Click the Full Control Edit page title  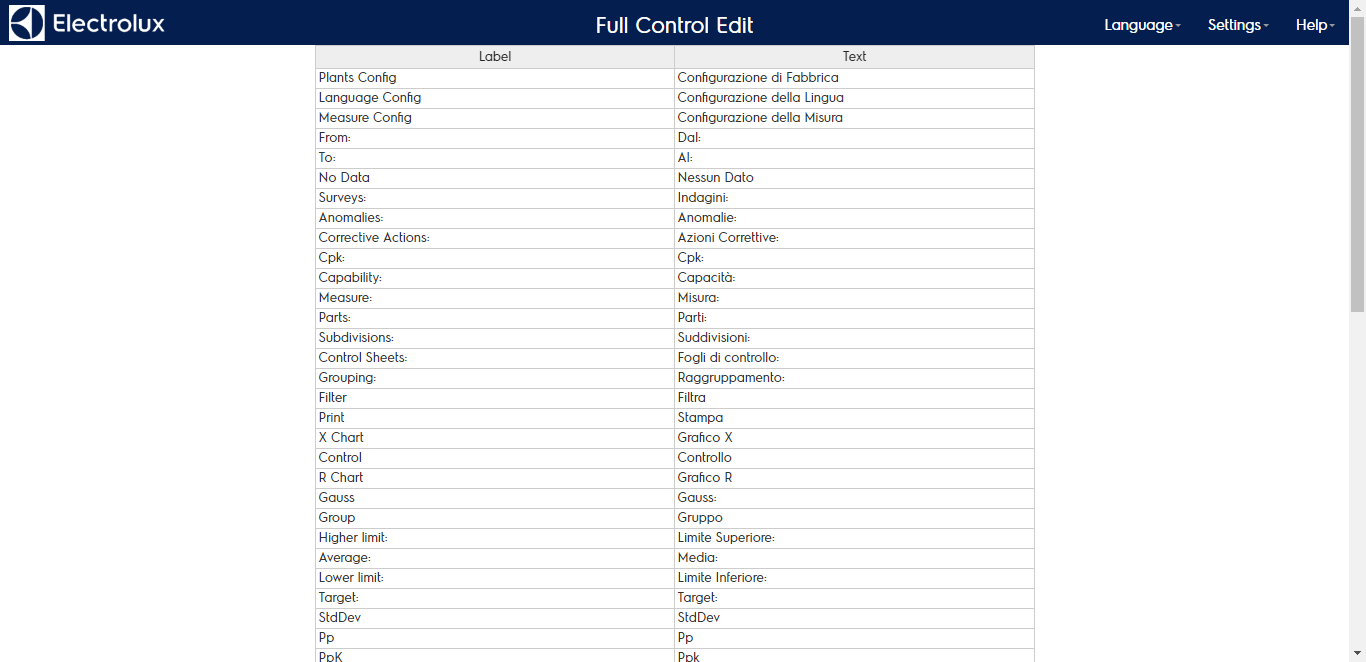coord(675,25)
